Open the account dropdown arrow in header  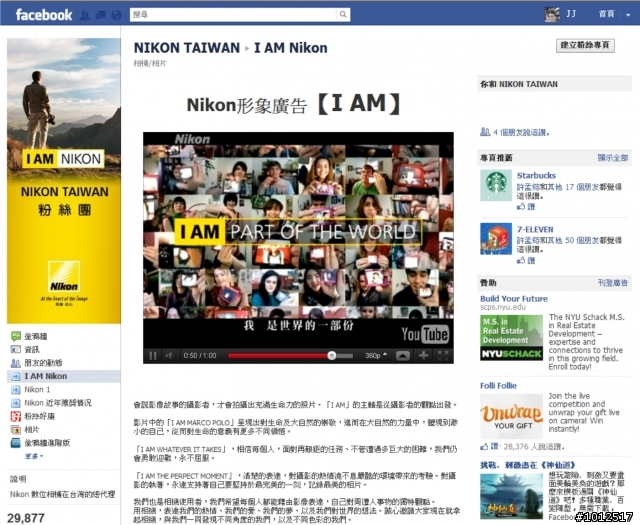[x=628, y=15]
